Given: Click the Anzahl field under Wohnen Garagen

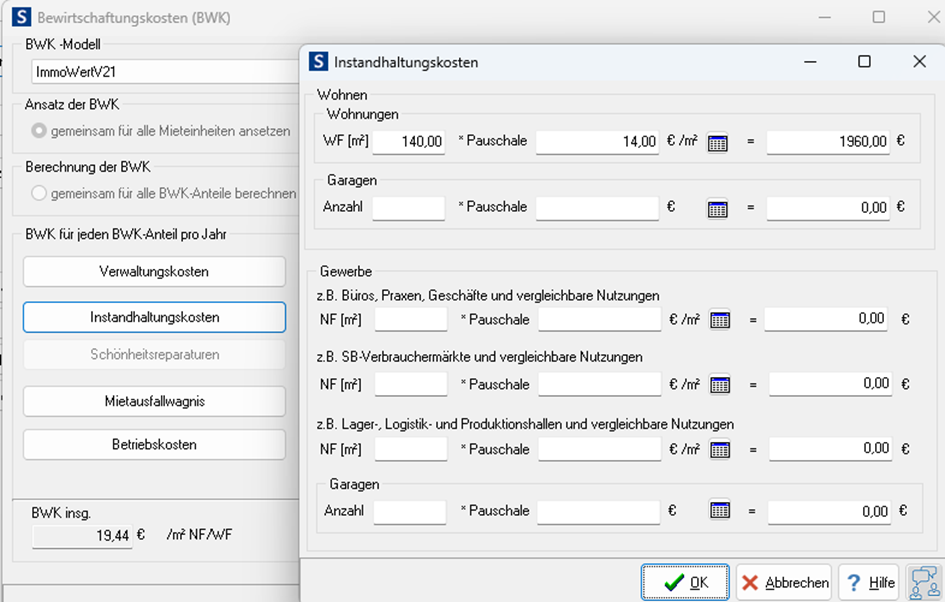Looking at the screenshot, I should [x=409, y=208].
